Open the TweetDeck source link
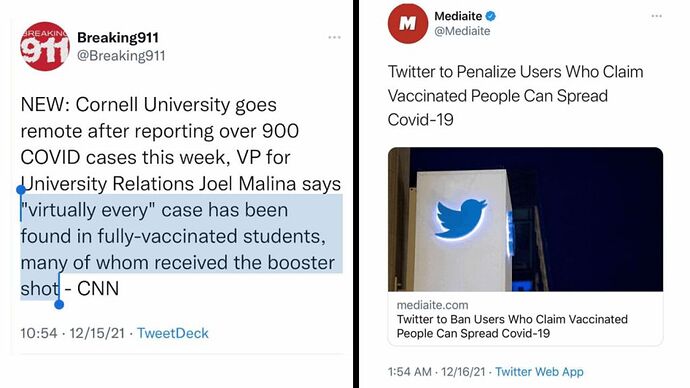This screenshot has width=690, height=388. tap(172, 333)
